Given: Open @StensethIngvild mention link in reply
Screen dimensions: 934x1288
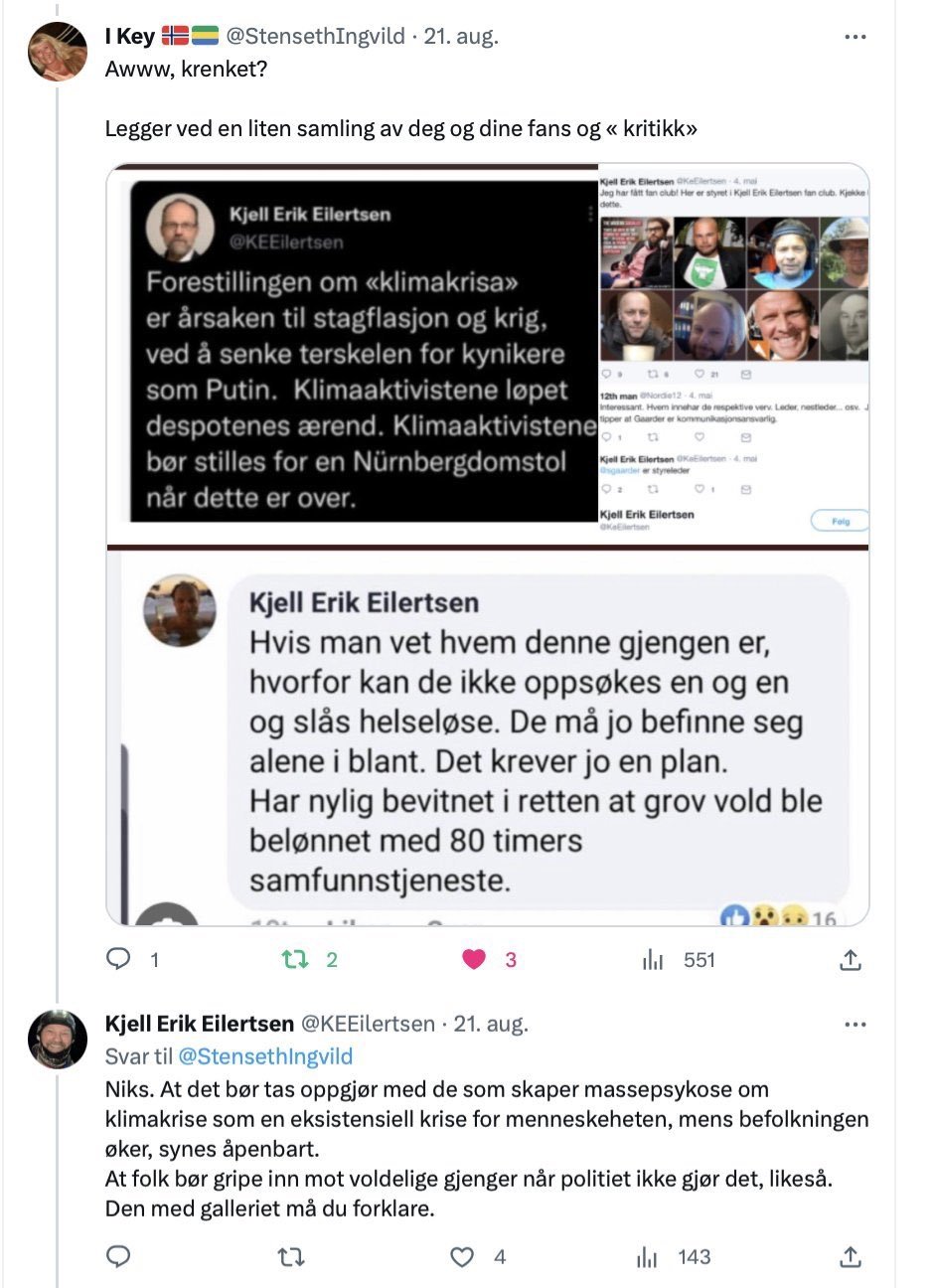Looking at the screenshot, I should [x=265, y=1055].
